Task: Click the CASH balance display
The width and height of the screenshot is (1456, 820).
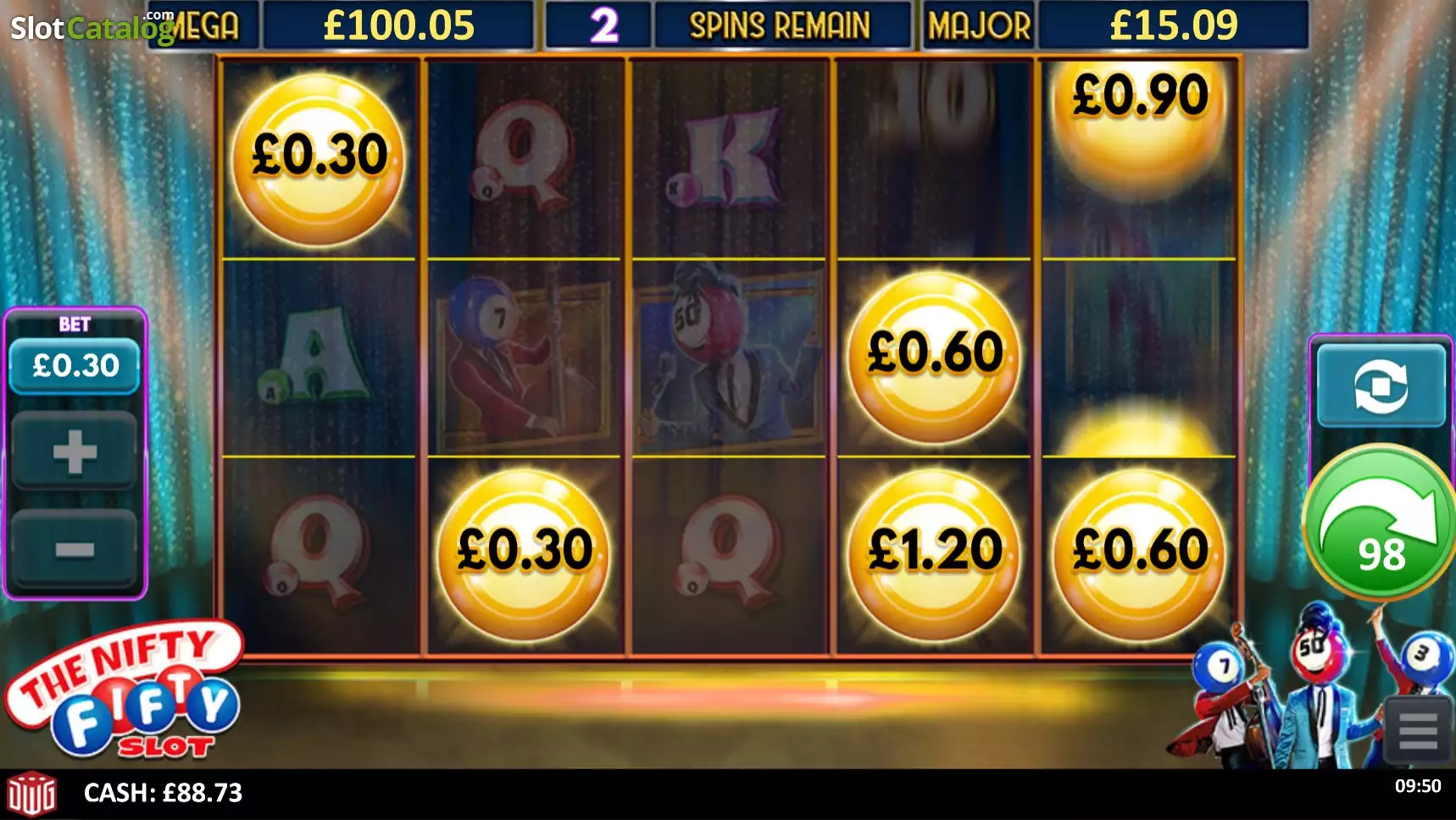Action: [163, 793]
